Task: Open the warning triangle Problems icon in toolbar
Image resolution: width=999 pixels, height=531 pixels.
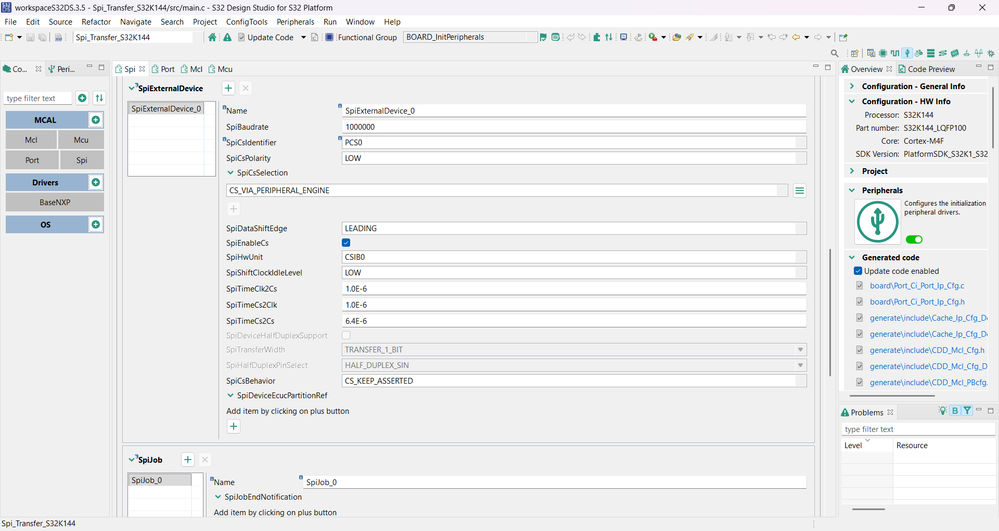Action: (227, 37)
